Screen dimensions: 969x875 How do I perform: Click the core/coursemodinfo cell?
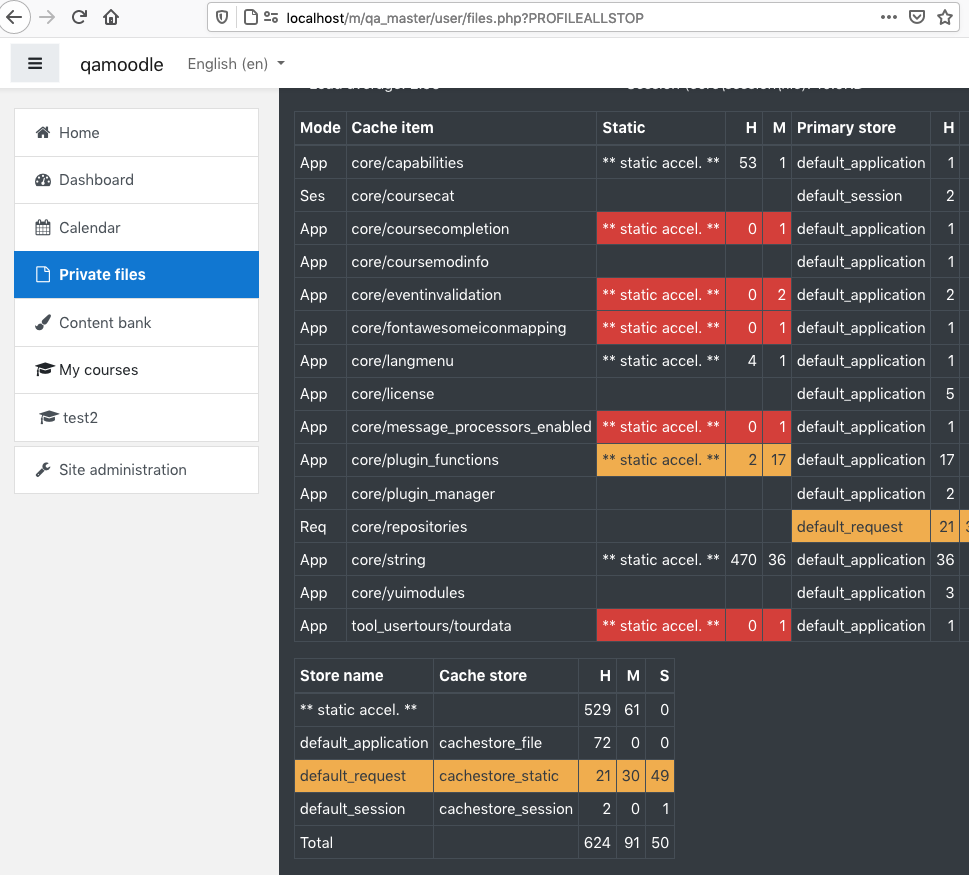coord(471,262)
